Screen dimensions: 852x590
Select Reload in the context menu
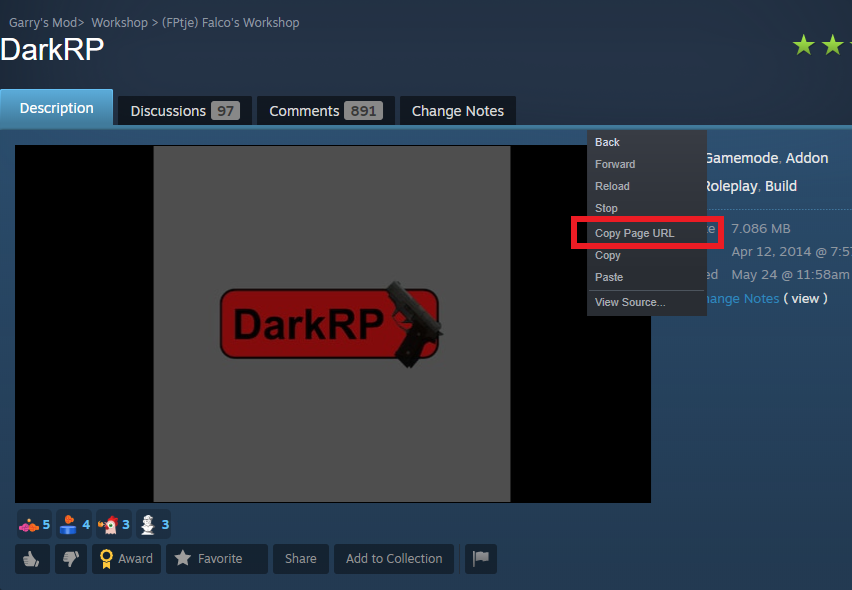[647, 186]
